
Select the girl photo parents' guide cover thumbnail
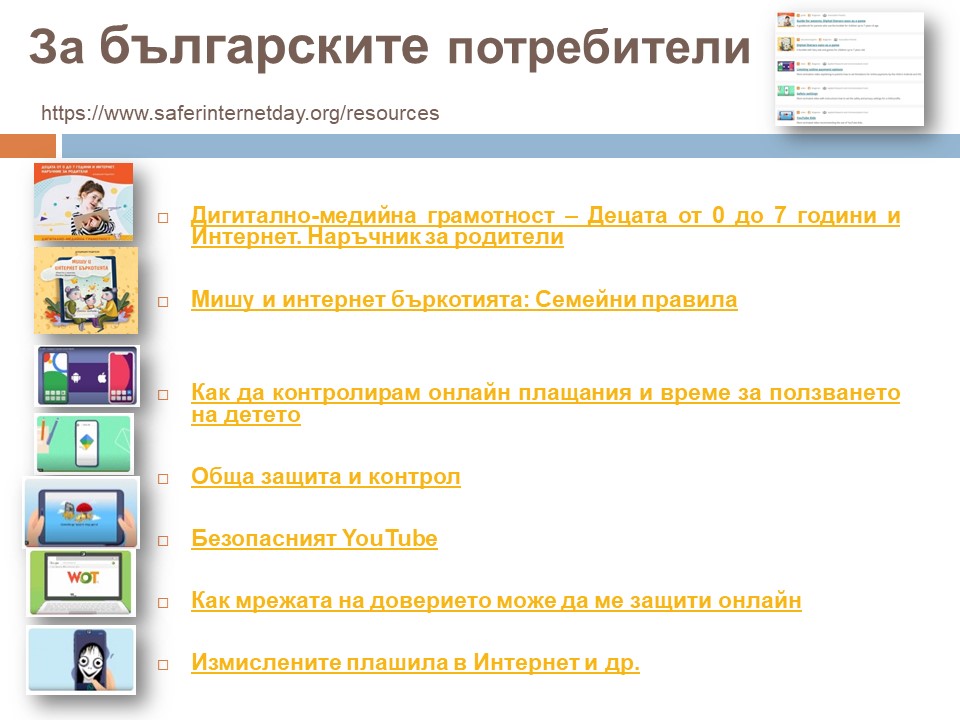tap(83, 201)
